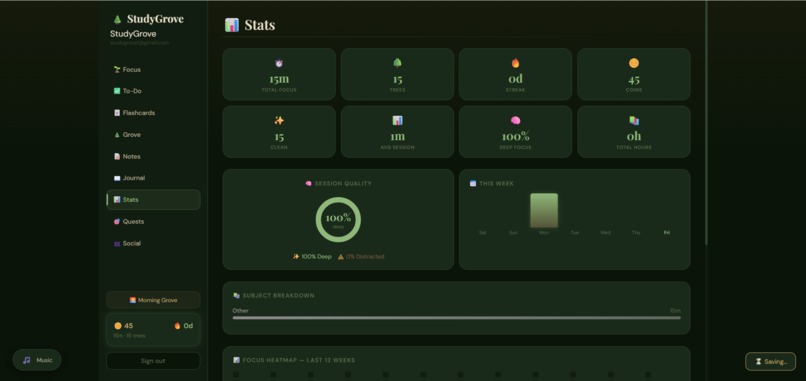This screenshot has height=381, width=806.
Task: Click the brain icon beside Session Quality
Action: click(308, 183)
